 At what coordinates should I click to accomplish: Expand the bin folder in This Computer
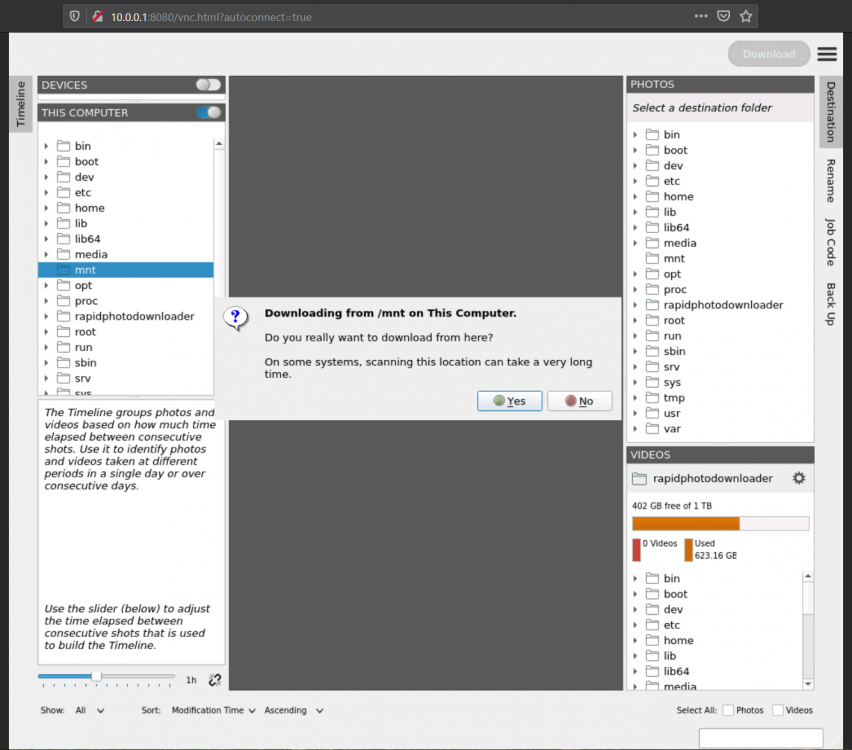[x=46, y=146]
